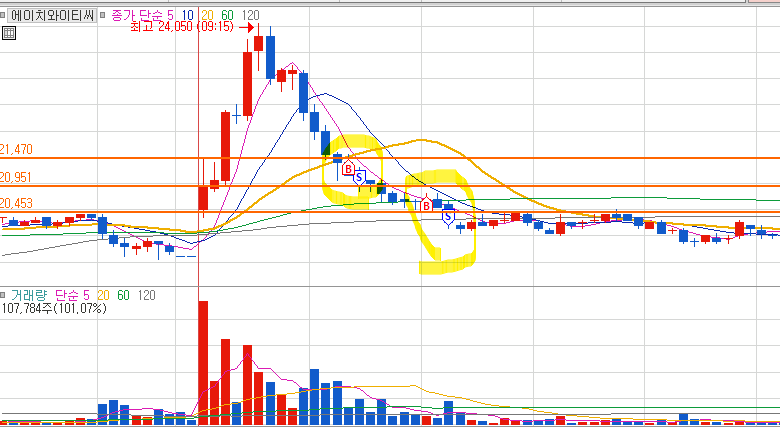Click the 21,470 orange price level line label
The width and height of the screenshot is (780, 427).
(16, 149)
